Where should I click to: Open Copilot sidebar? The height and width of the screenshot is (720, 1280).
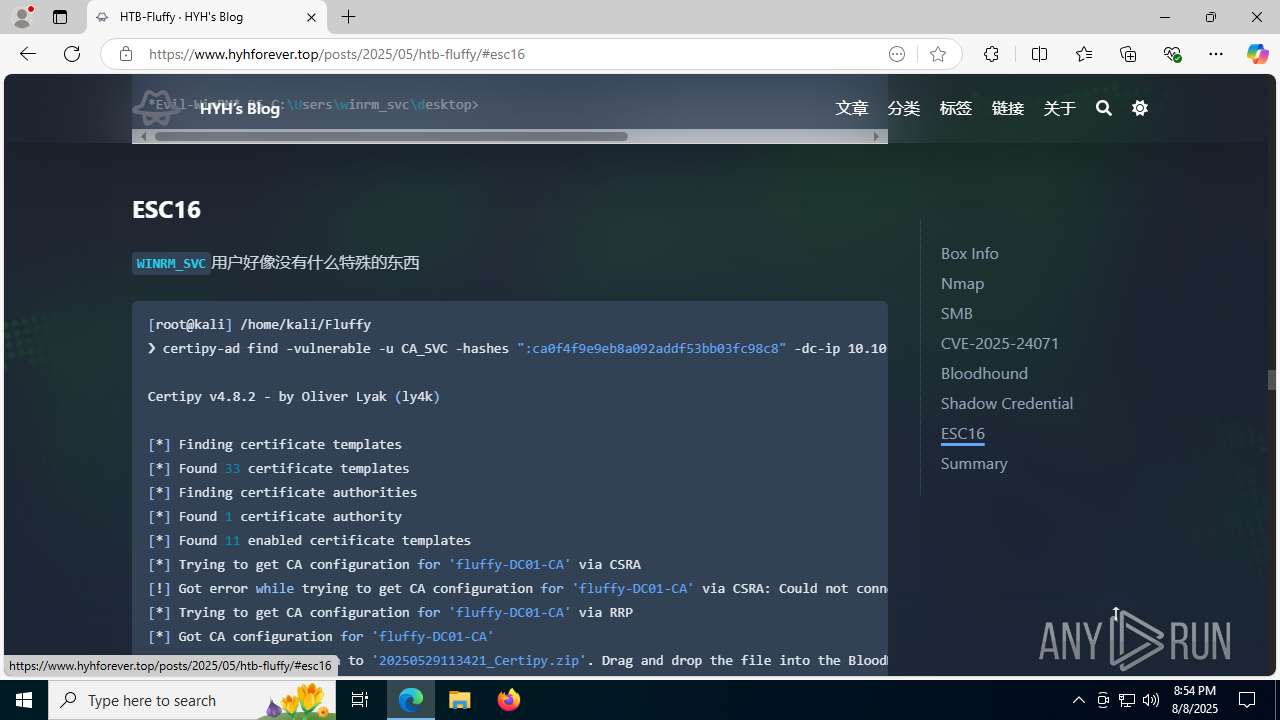[x=1257, y=54]
